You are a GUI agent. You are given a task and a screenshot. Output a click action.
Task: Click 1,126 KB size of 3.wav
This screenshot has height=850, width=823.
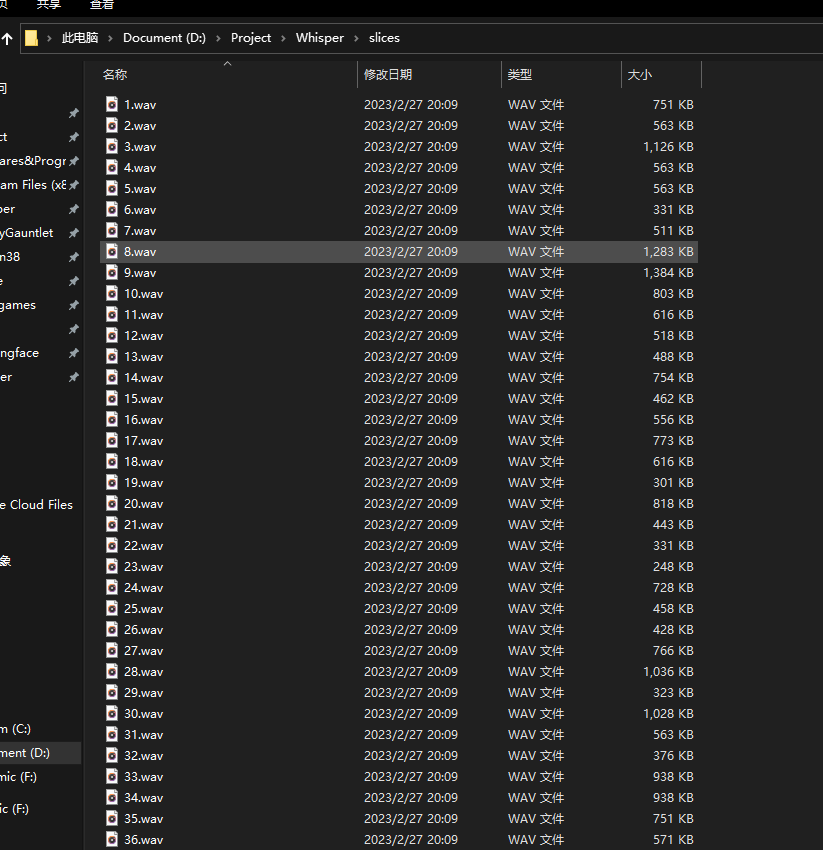(x=668, y=147)
